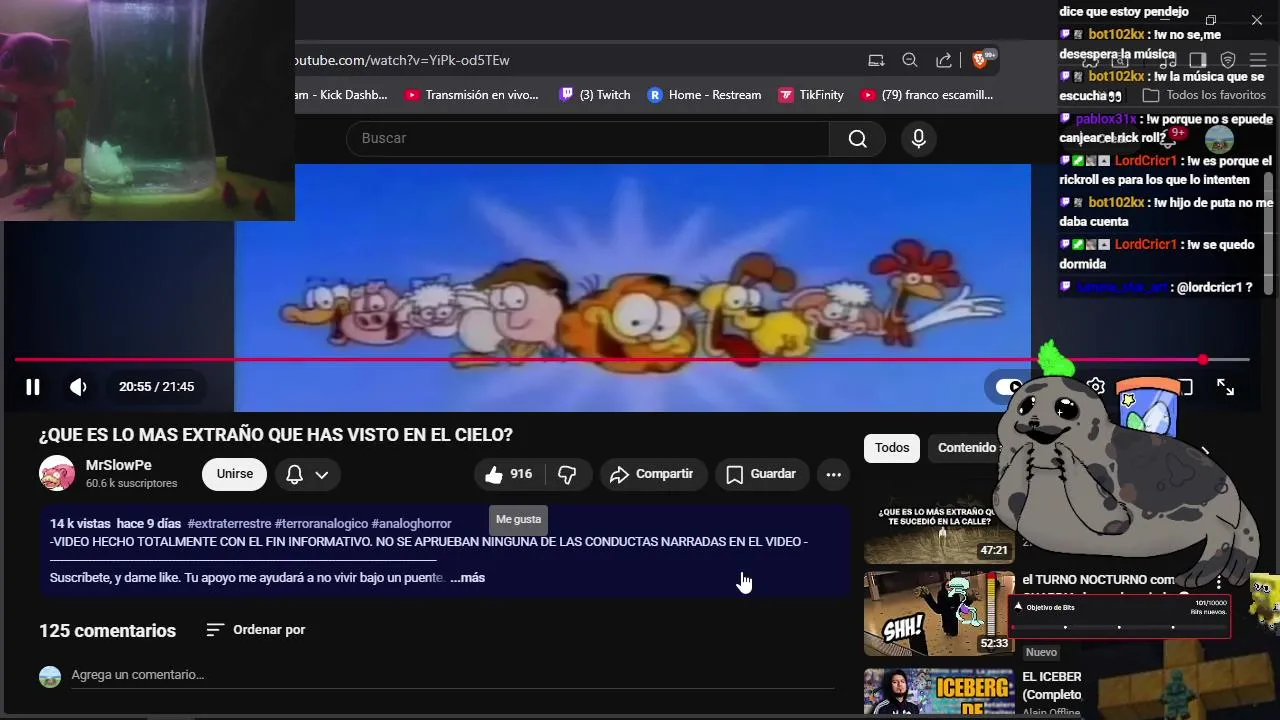
Task: Pause the YouTube video
Action: click(32, 387)
